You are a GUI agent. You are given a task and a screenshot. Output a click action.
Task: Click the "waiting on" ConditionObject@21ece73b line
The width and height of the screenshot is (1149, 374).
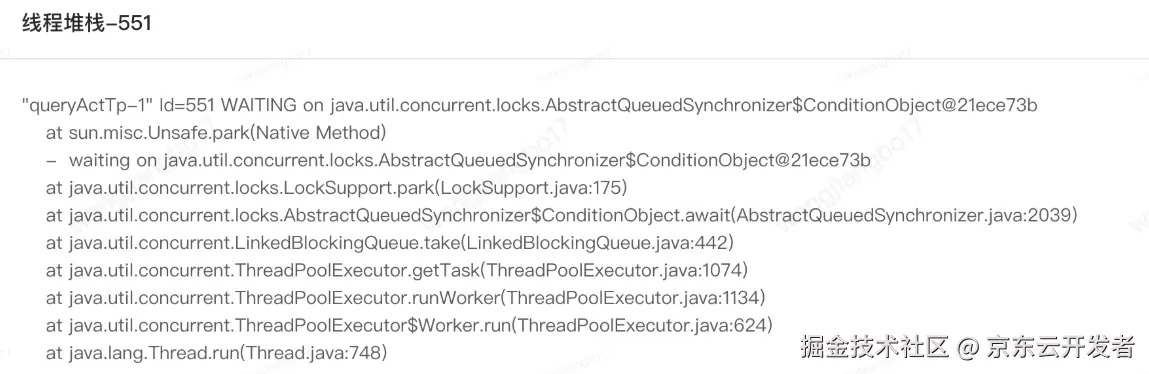coord(458,160)
